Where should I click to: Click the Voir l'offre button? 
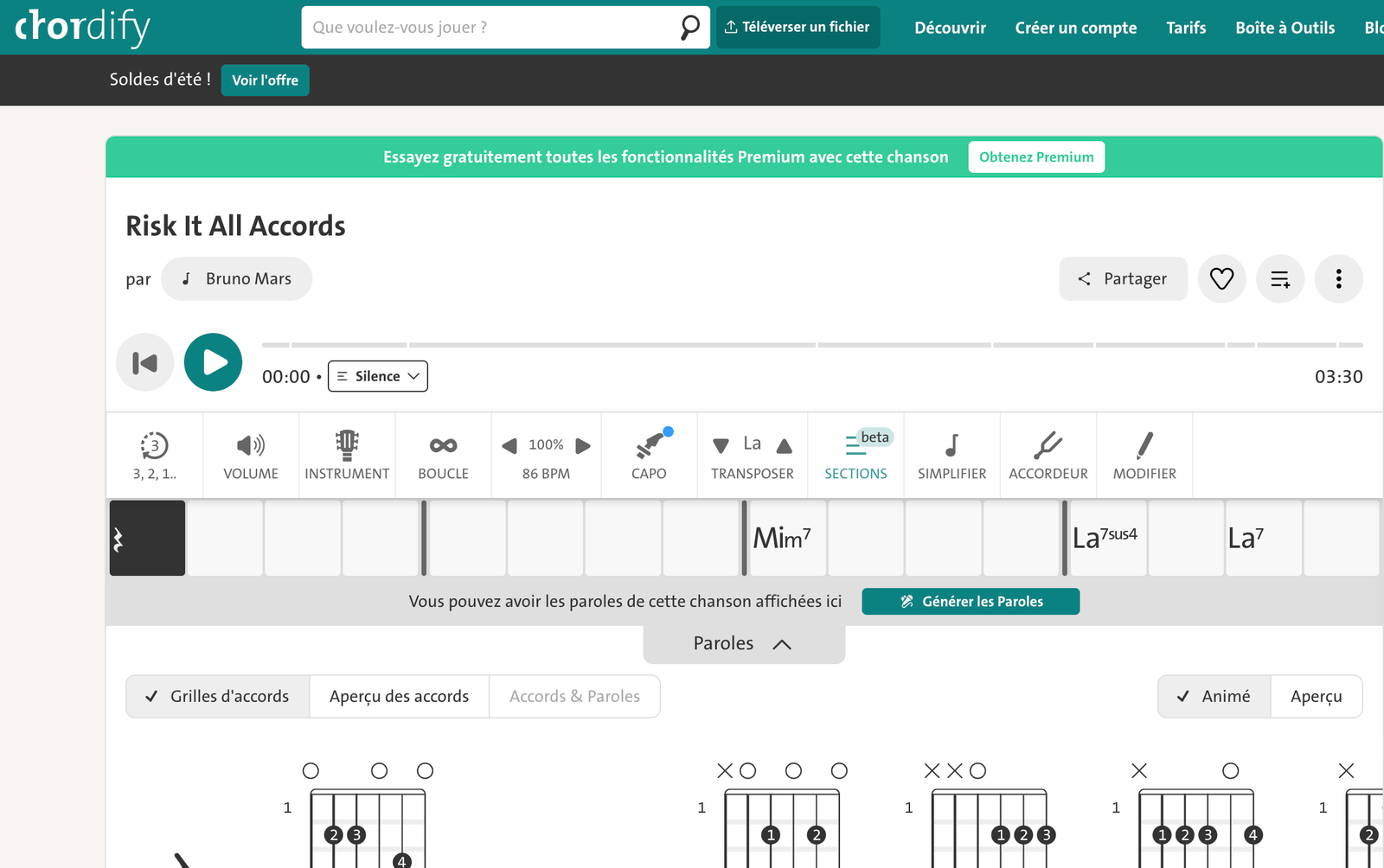pos(265,80)
